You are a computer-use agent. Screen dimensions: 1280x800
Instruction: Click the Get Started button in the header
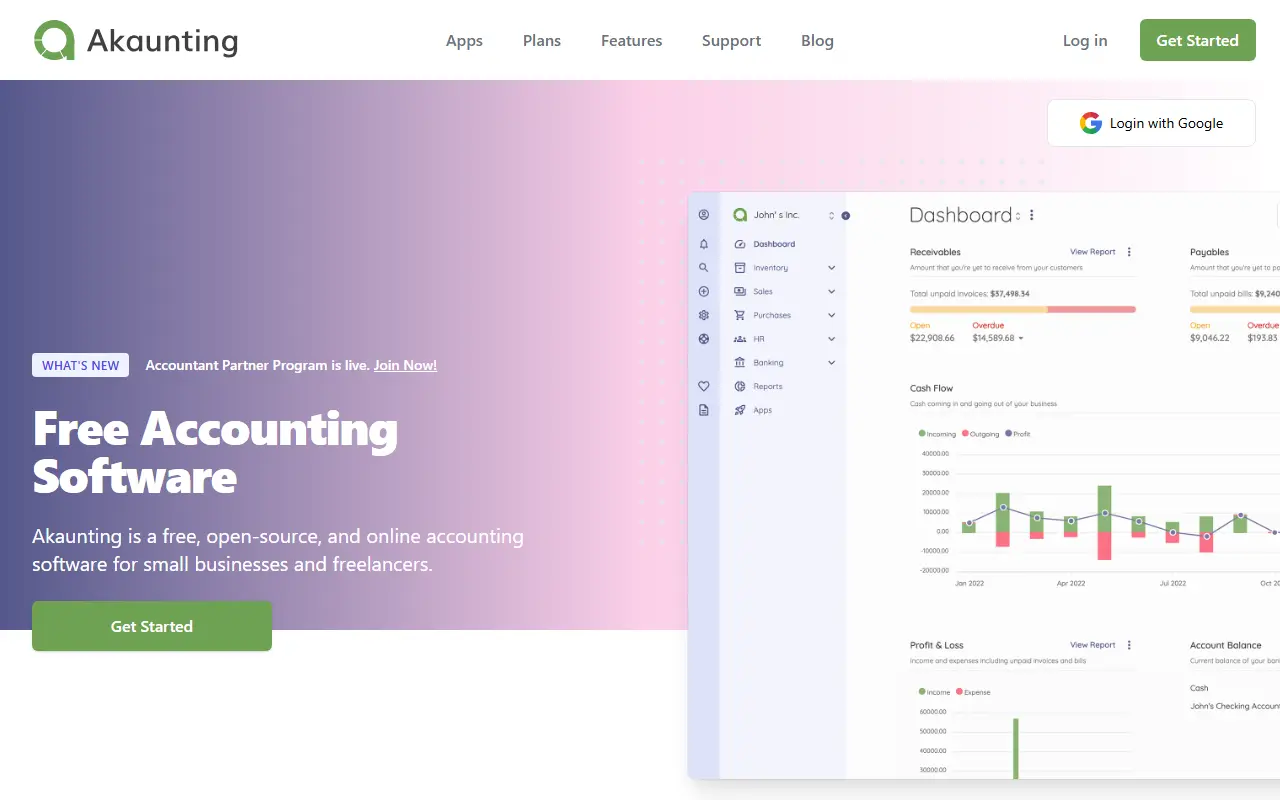[1198, 40]
